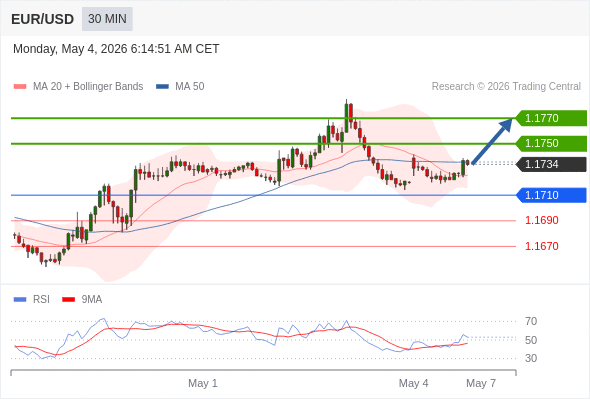Toggle the MA 50 legend label
This screenshot has height=400, width=590.
coord(190,87)
